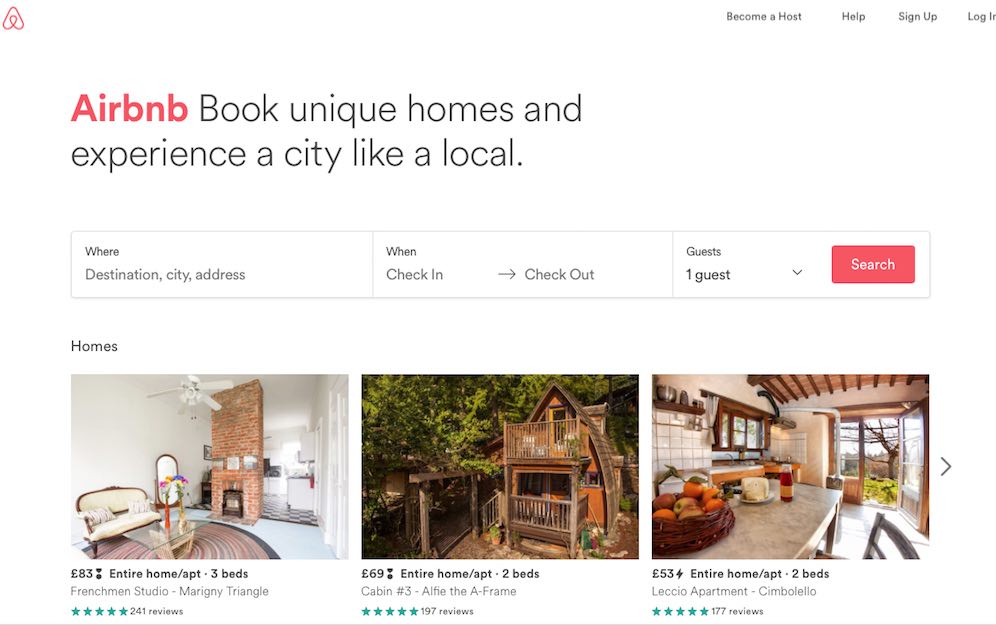Click the Destination, city, address field
This screenshot has height=625, width=996.
pos(222,265)
